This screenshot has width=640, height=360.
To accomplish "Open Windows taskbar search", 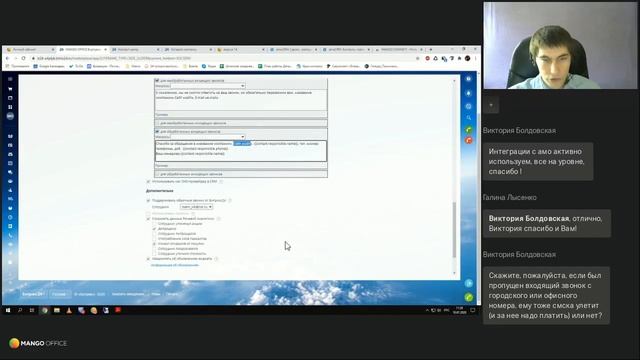I will [20, 310].
